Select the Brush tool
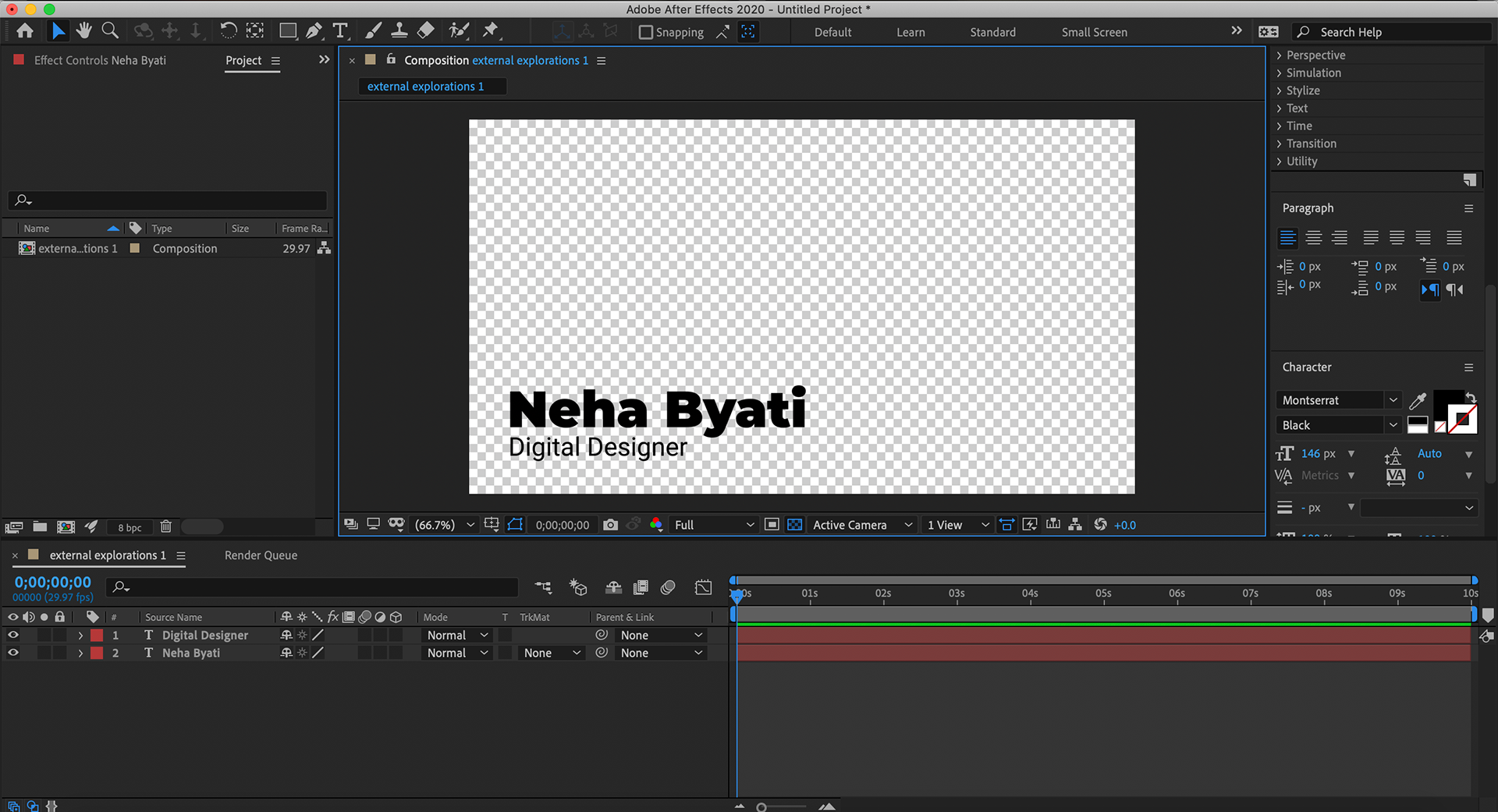1498x812 pixels. coord(374,31)
